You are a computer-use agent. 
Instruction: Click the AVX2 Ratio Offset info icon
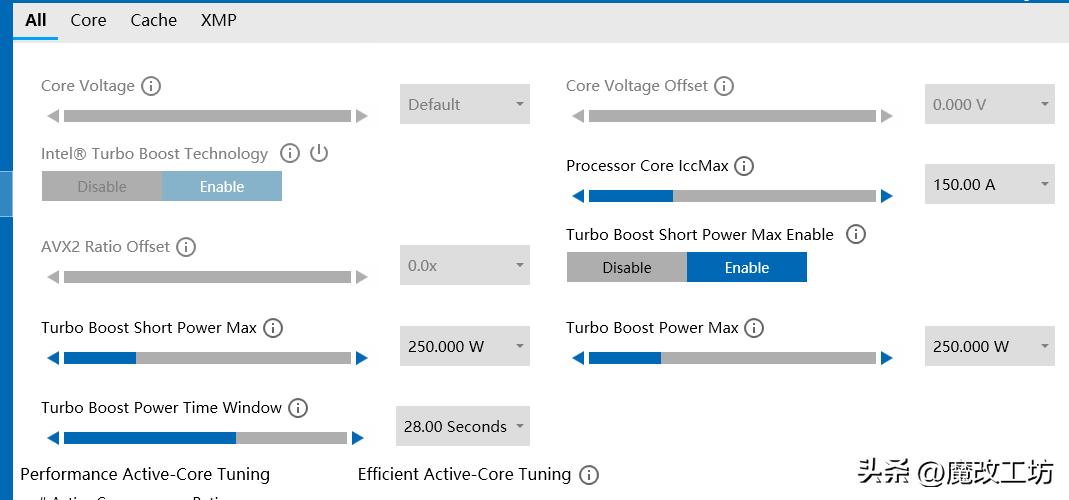[x=186, y=247]
